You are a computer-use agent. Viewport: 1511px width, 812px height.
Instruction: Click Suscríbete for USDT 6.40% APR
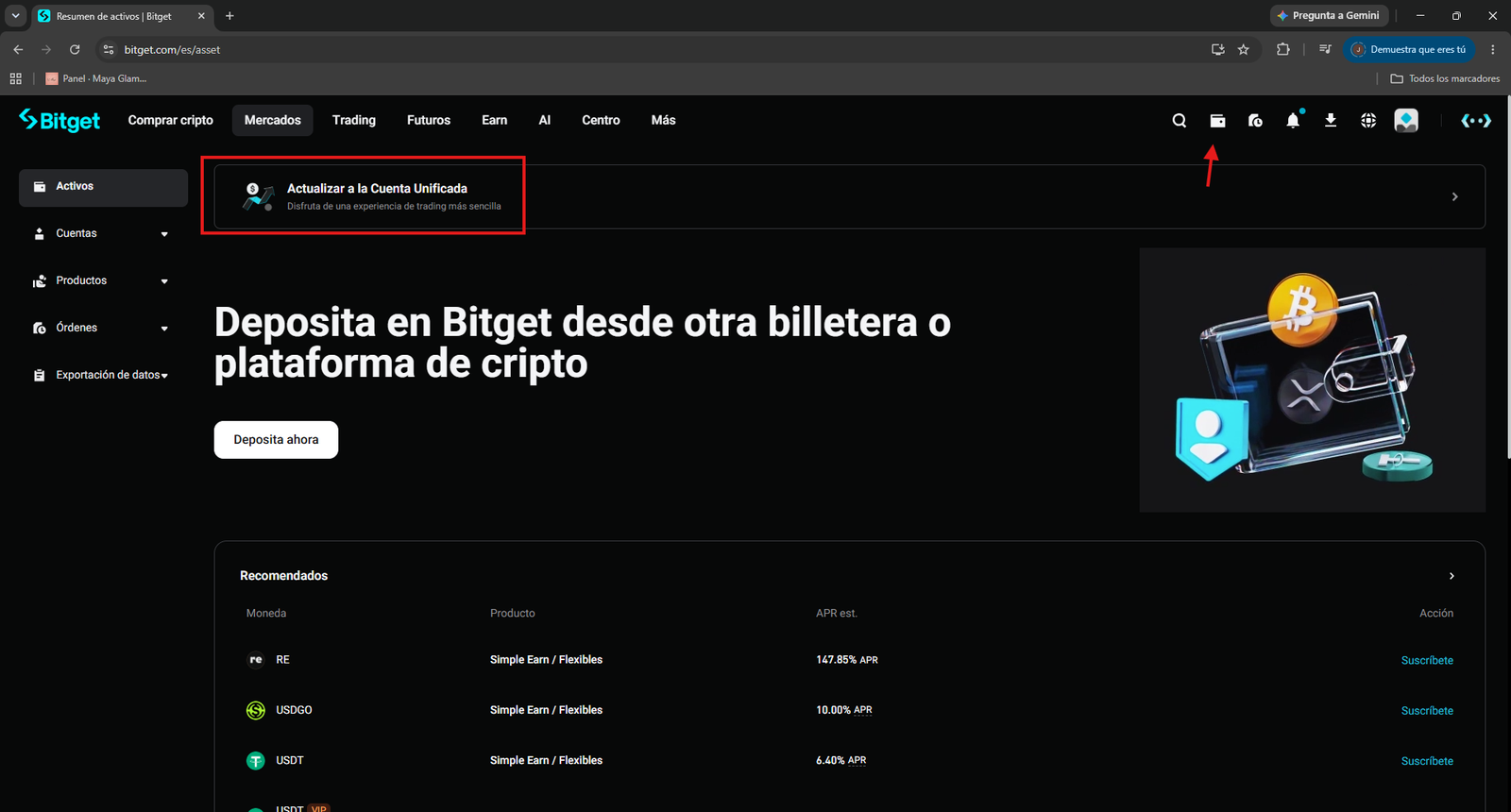pyautogui.click(x=1427, y=760)
